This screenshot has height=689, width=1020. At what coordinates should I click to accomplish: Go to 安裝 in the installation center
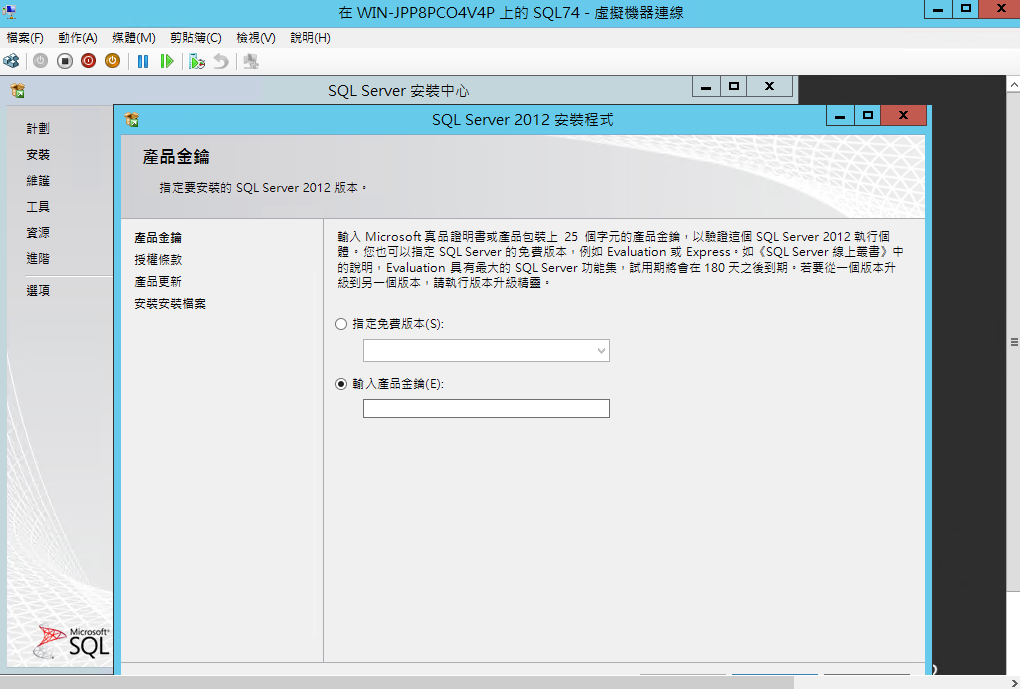(38, 155)
